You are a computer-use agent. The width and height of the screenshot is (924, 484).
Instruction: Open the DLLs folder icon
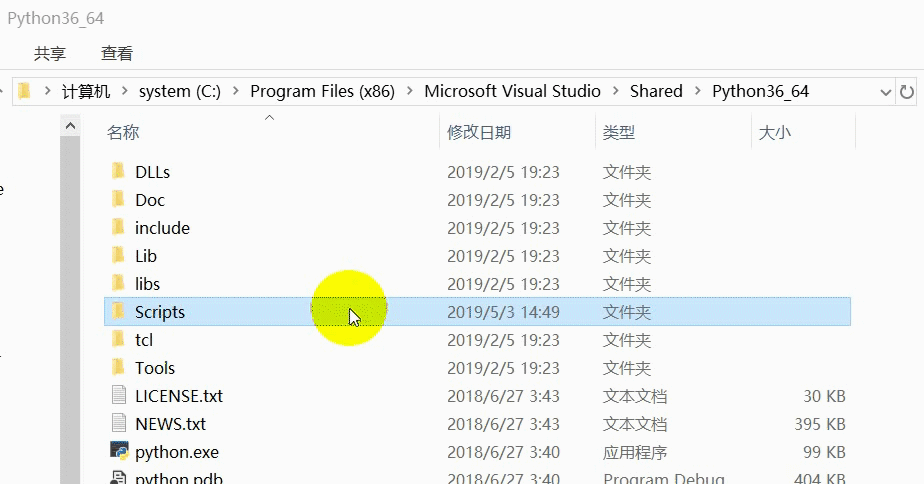click(118, 172)
